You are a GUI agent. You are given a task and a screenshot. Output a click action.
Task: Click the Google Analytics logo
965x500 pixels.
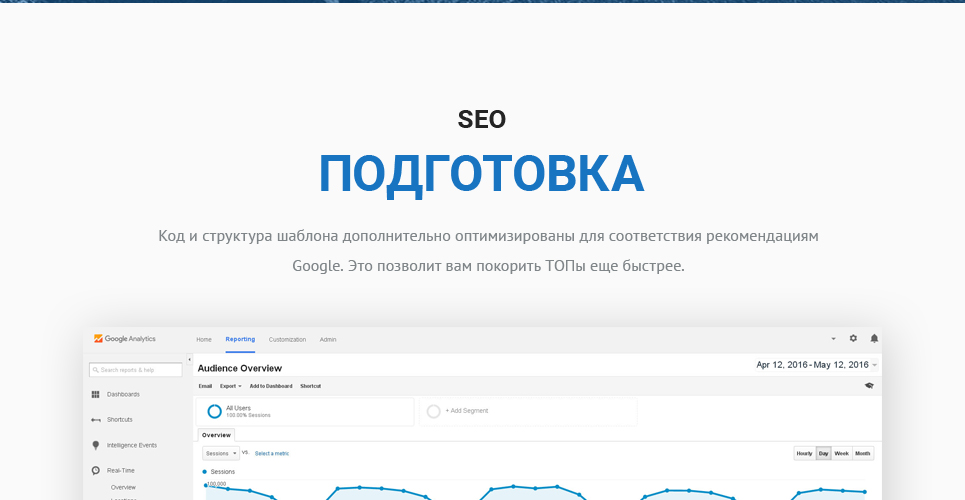pos(124,339)
